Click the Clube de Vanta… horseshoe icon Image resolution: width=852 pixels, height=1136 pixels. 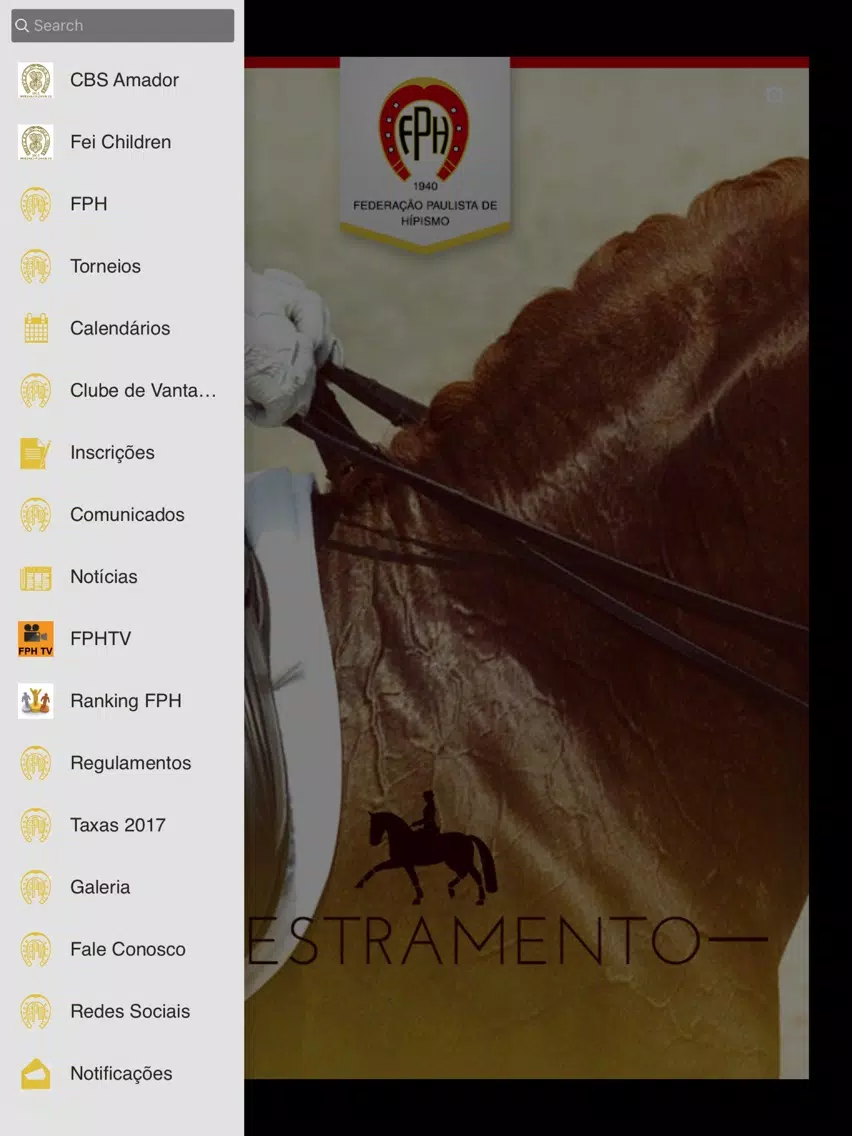(x=36, y=390)
